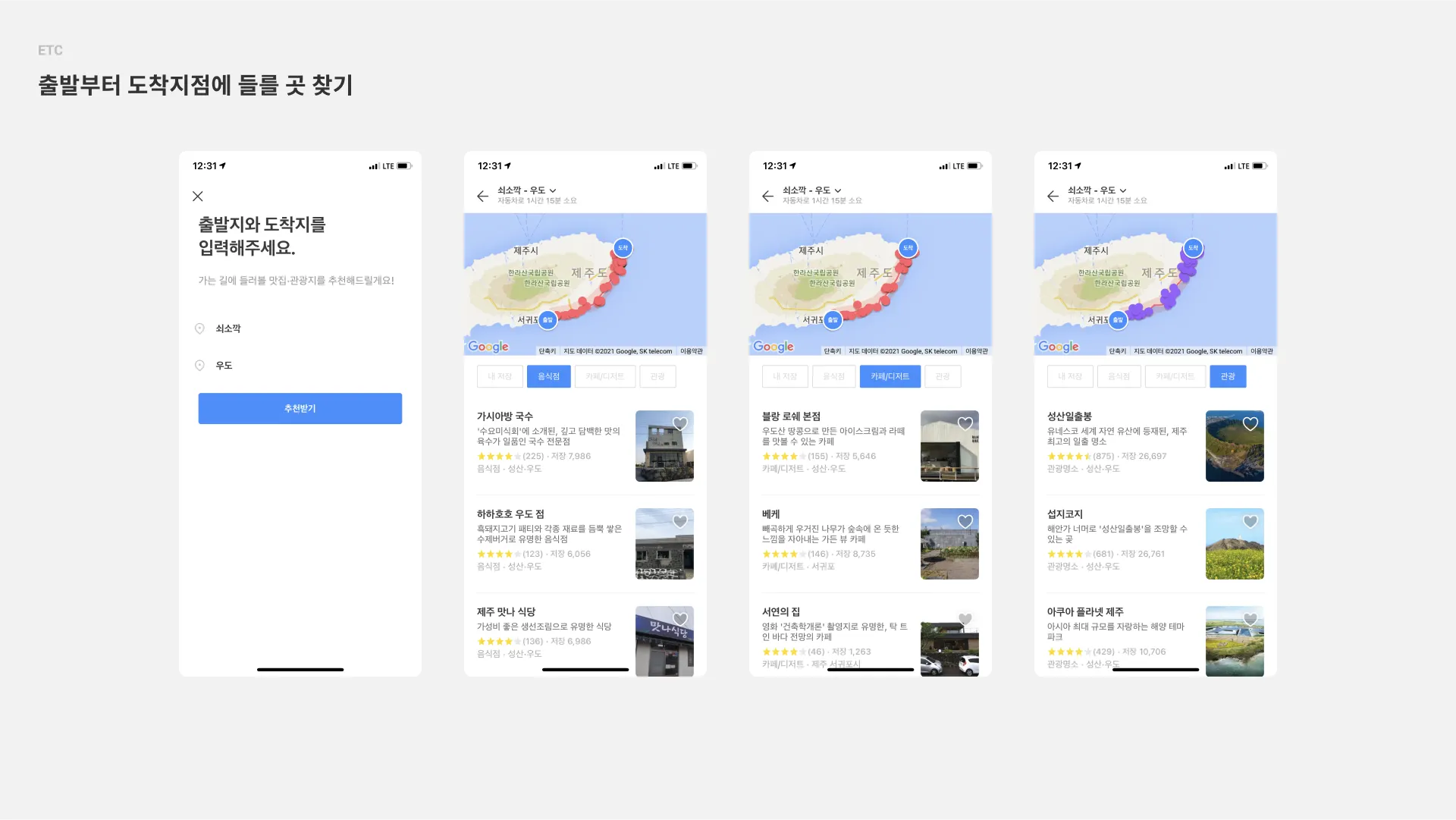The height and width of the screenshot is (820, 1456).
Task: Expand the 쇠소깍 - 우도 route dropdown on 관광 screen
Action: pyautogui.click(x=1123, y=190)
